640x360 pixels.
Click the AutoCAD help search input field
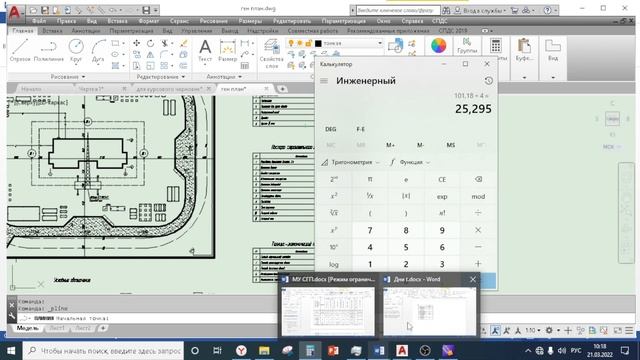398,10
